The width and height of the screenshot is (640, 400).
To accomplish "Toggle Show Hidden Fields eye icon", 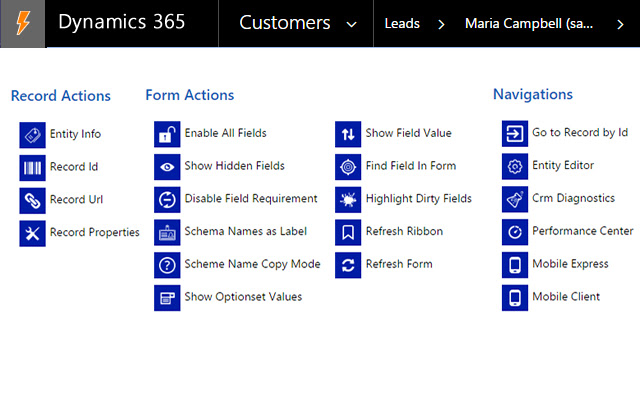I will [x=167, y=166].
